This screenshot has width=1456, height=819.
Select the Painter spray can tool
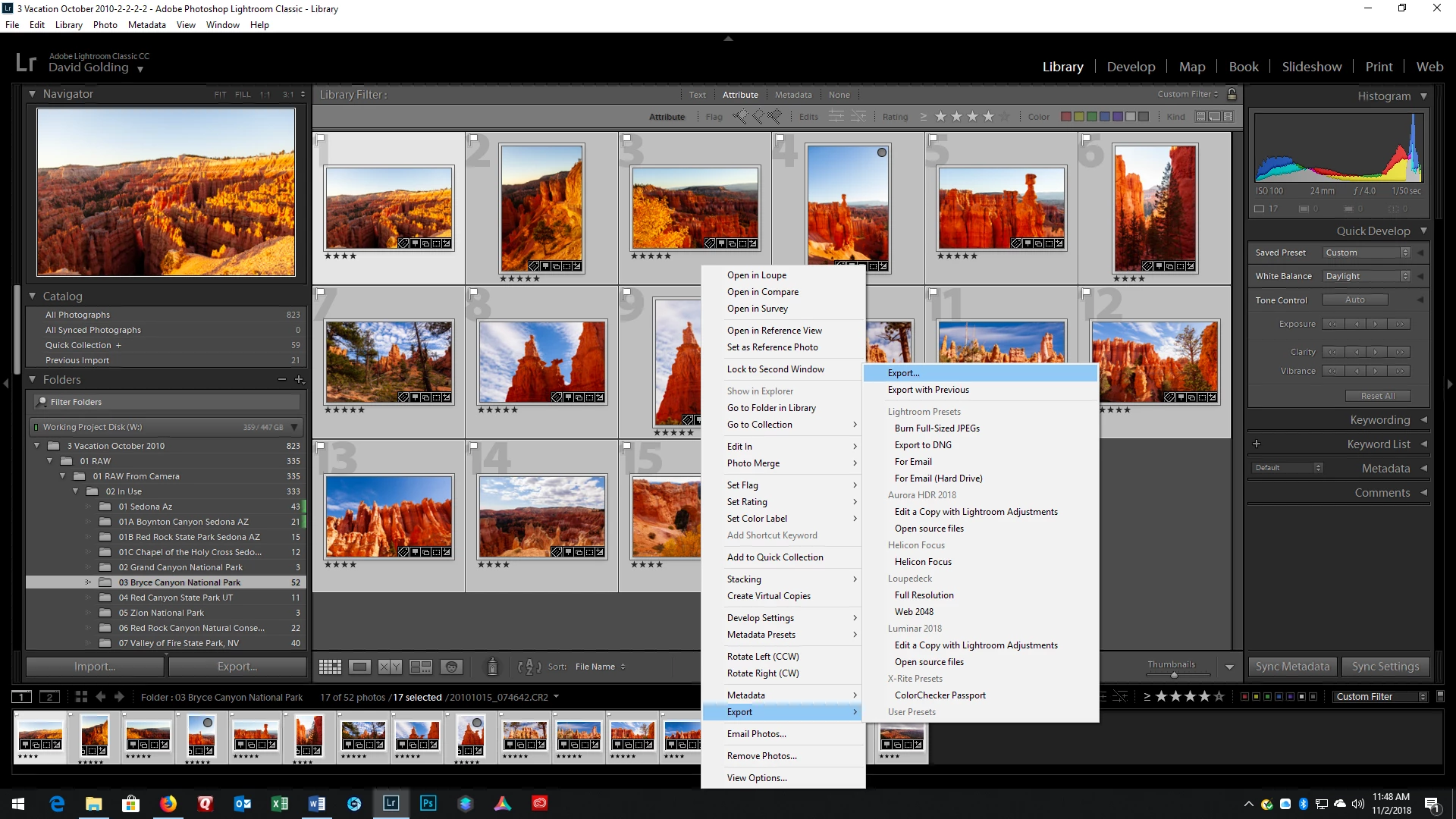[x=492, y=667]
